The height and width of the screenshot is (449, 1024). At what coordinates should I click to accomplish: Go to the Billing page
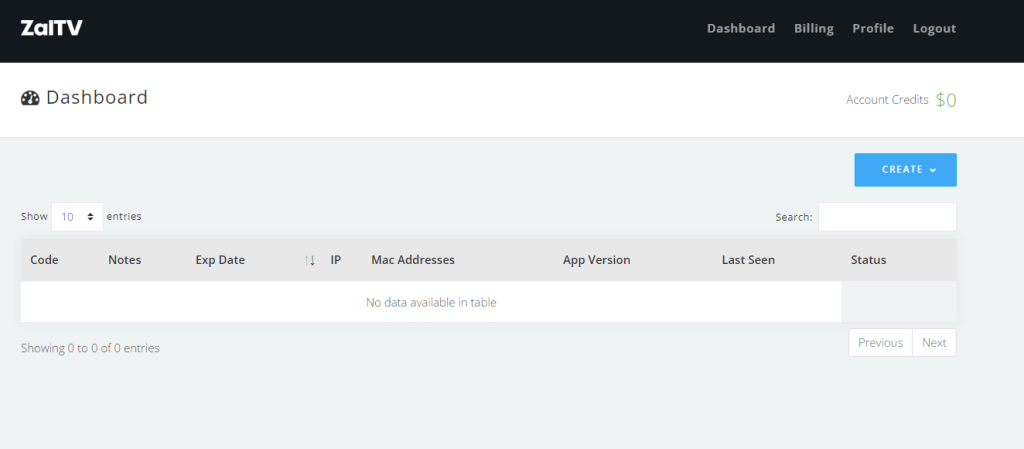click(813, 28)
